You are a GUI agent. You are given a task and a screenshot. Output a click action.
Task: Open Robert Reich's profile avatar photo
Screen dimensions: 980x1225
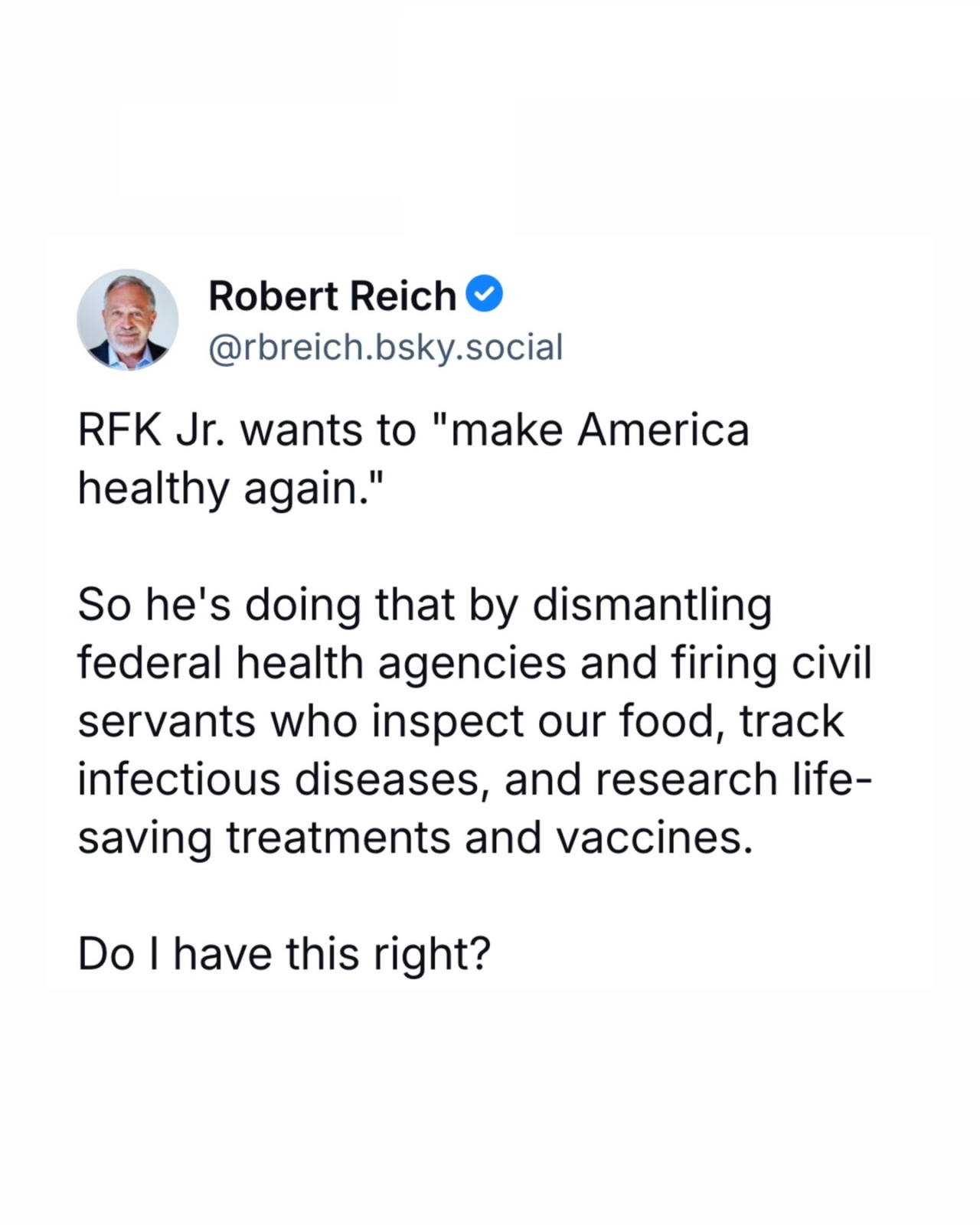point(128,319)
